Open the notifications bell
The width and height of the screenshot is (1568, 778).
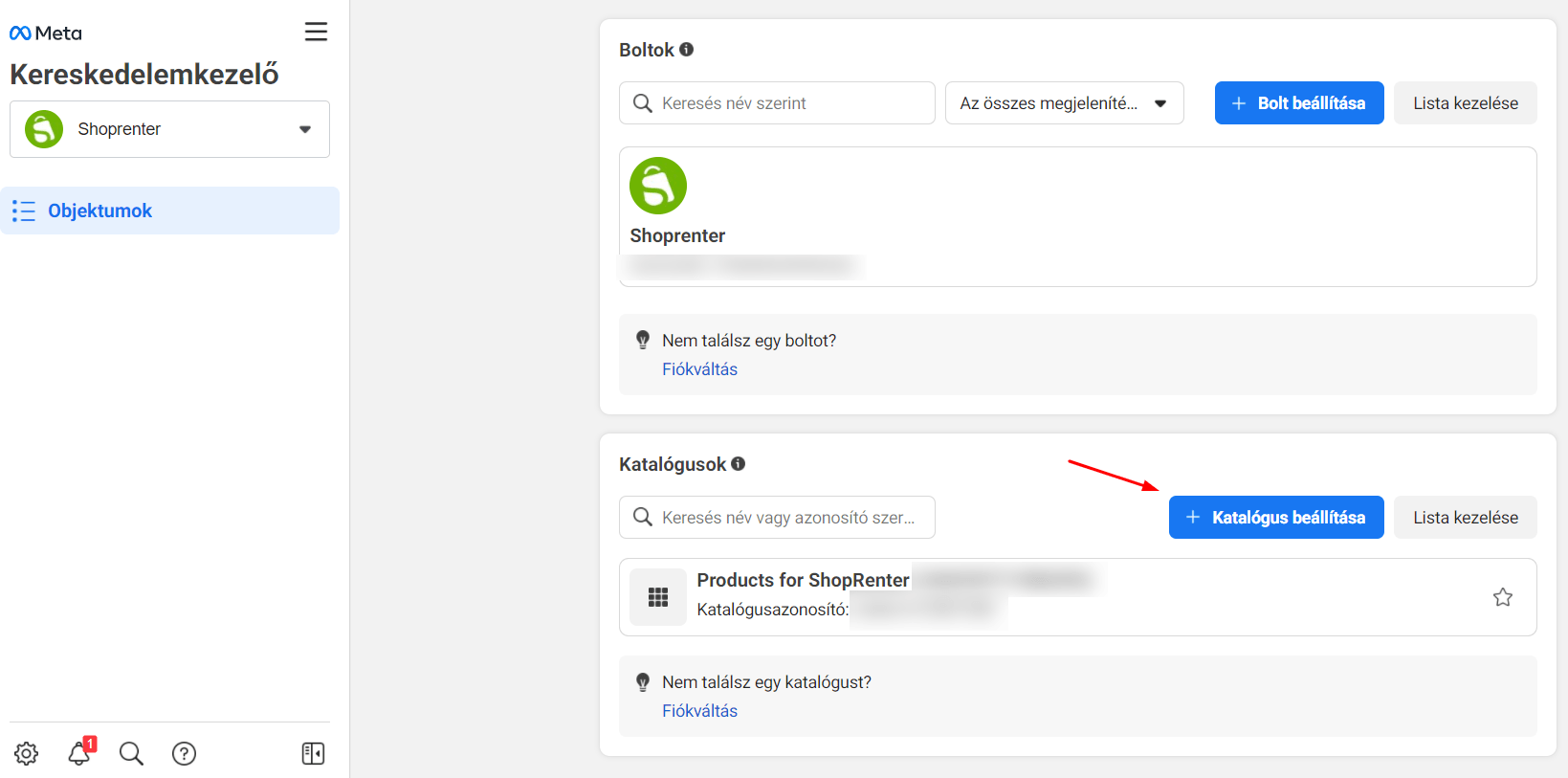pos(80,752)
